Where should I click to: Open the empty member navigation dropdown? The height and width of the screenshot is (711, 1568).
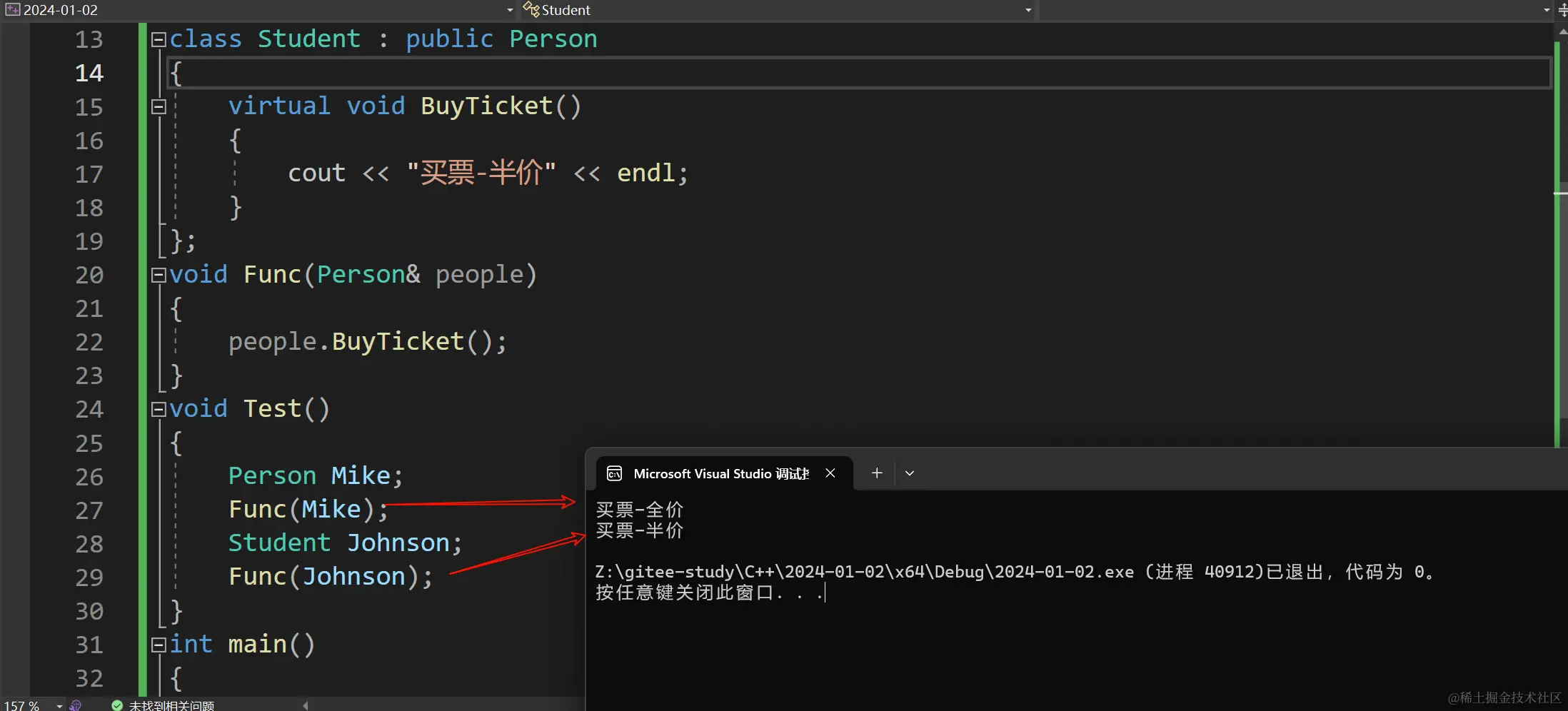1546,10
